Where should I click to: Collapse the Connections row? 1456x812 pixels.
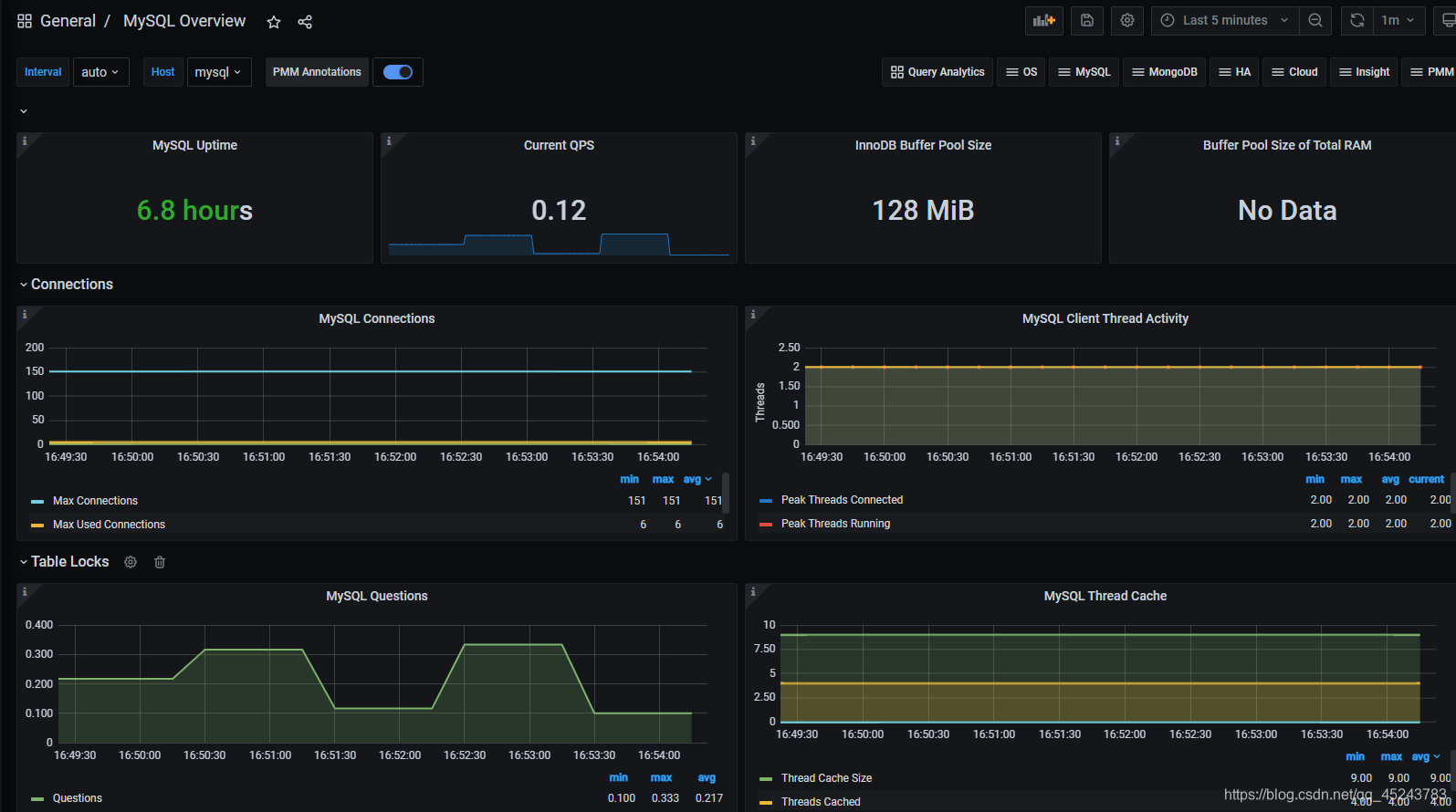point(66,285)
